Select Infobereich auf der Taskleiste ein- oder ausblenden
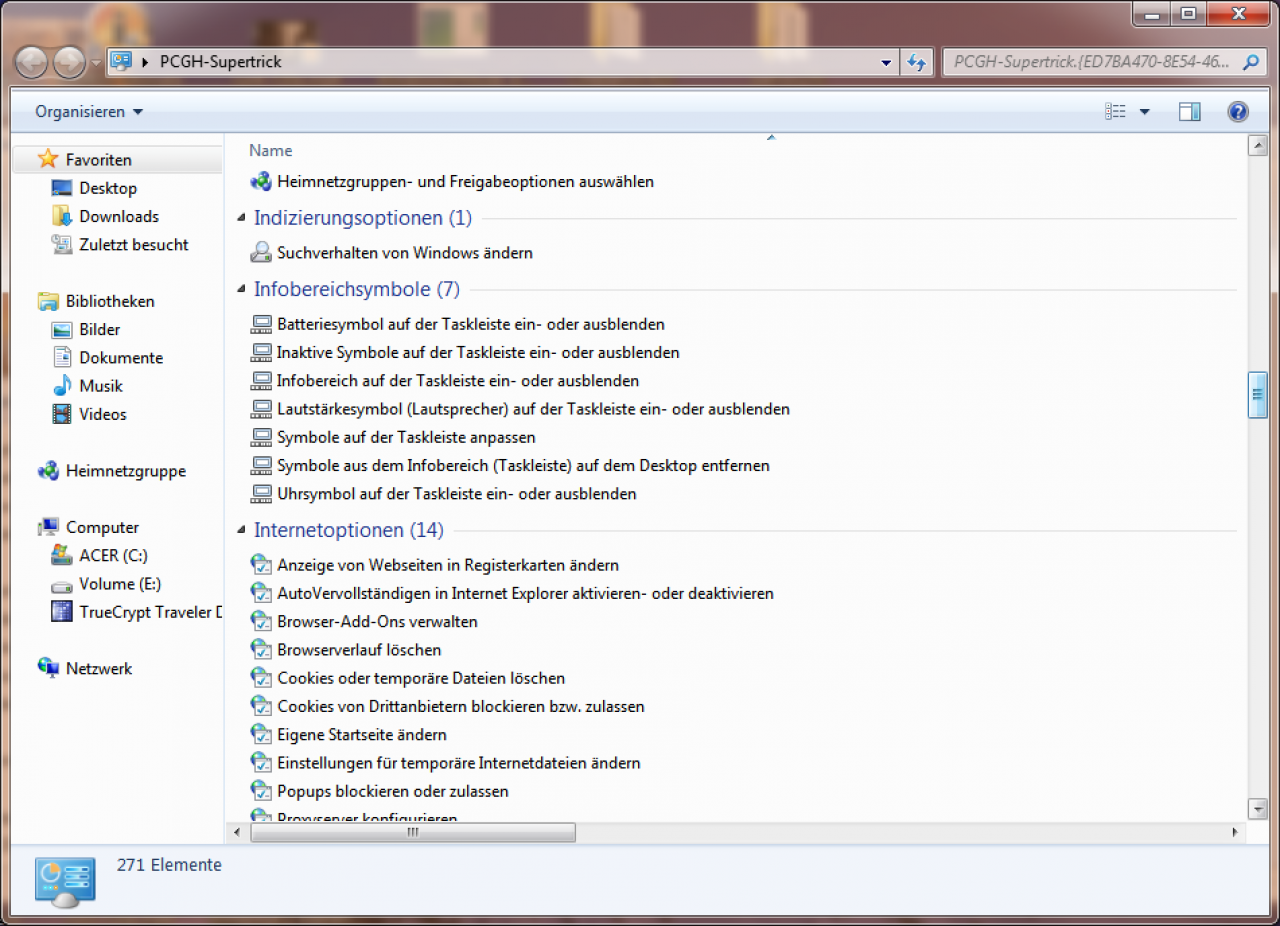Viewport: 1280px width, 926px height. pyautogui.click(x=458, y=381)
